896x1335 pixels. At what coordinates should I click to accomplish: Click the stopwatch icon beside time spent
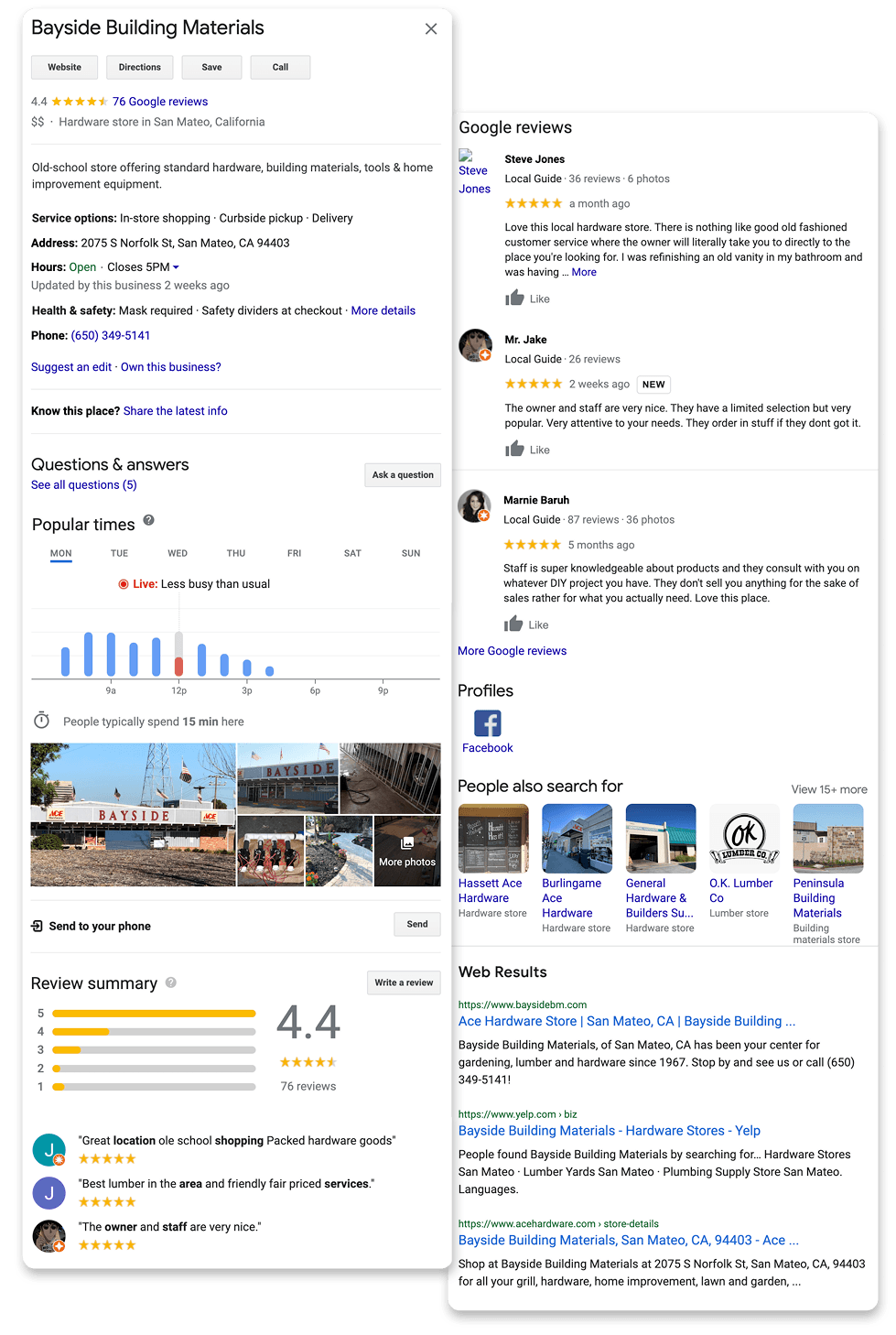coord(41,721)
